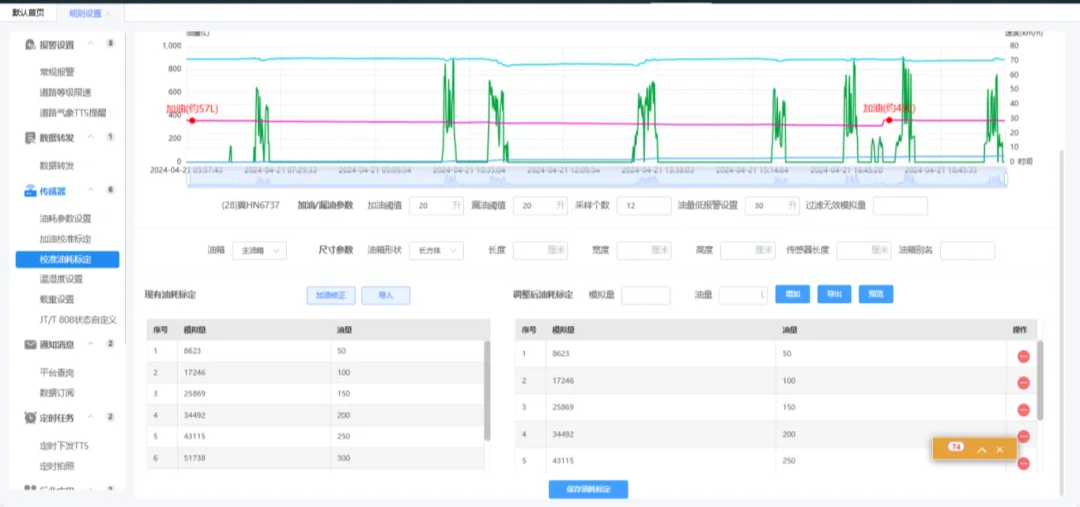Collapse the 数据转发 menu group
1080x507 pixels.
coord(90,138)
